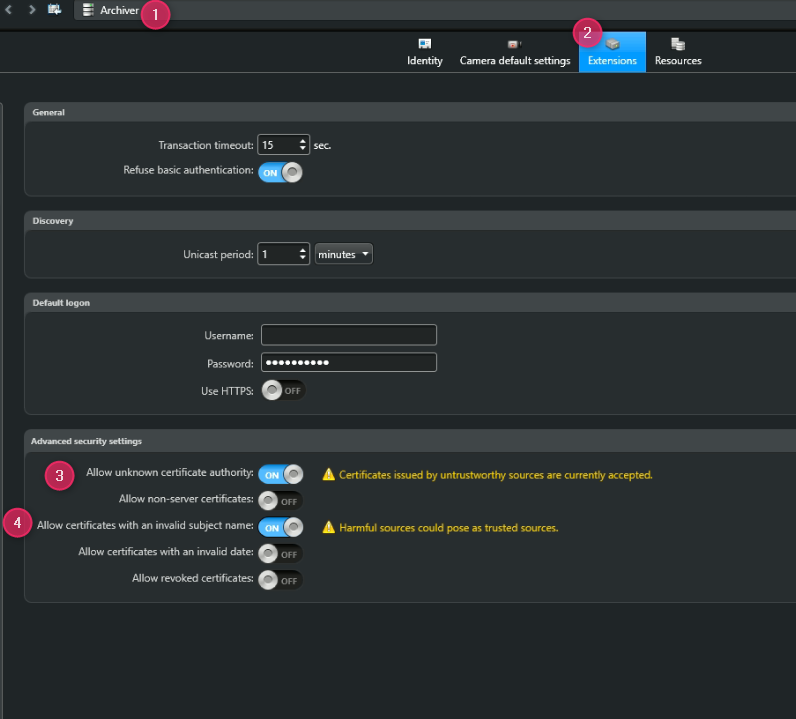Image resolution: width=796 pixels, height=719 pixels.
Task: Click the forward navigation arrow
Action: 32,9
